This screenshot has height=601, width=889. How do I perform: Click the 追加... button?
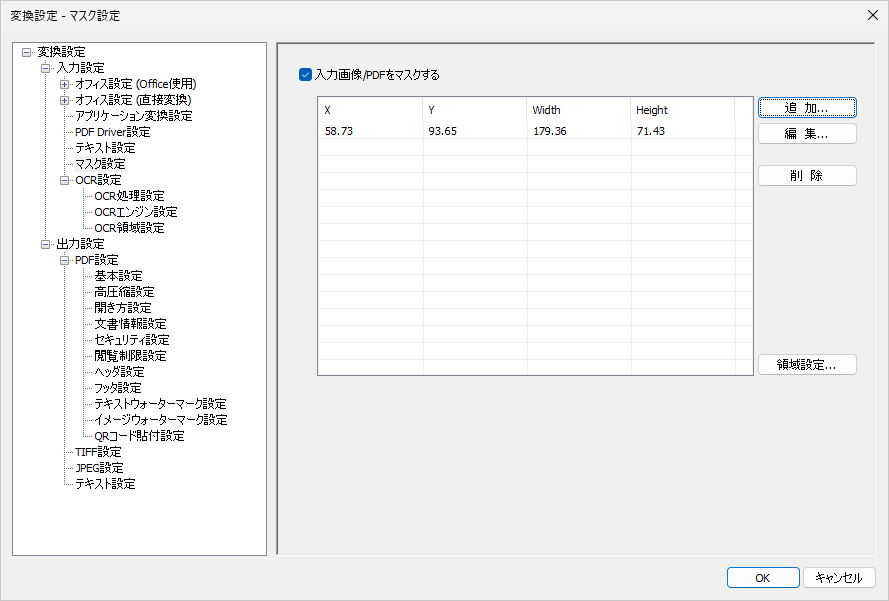807,108
